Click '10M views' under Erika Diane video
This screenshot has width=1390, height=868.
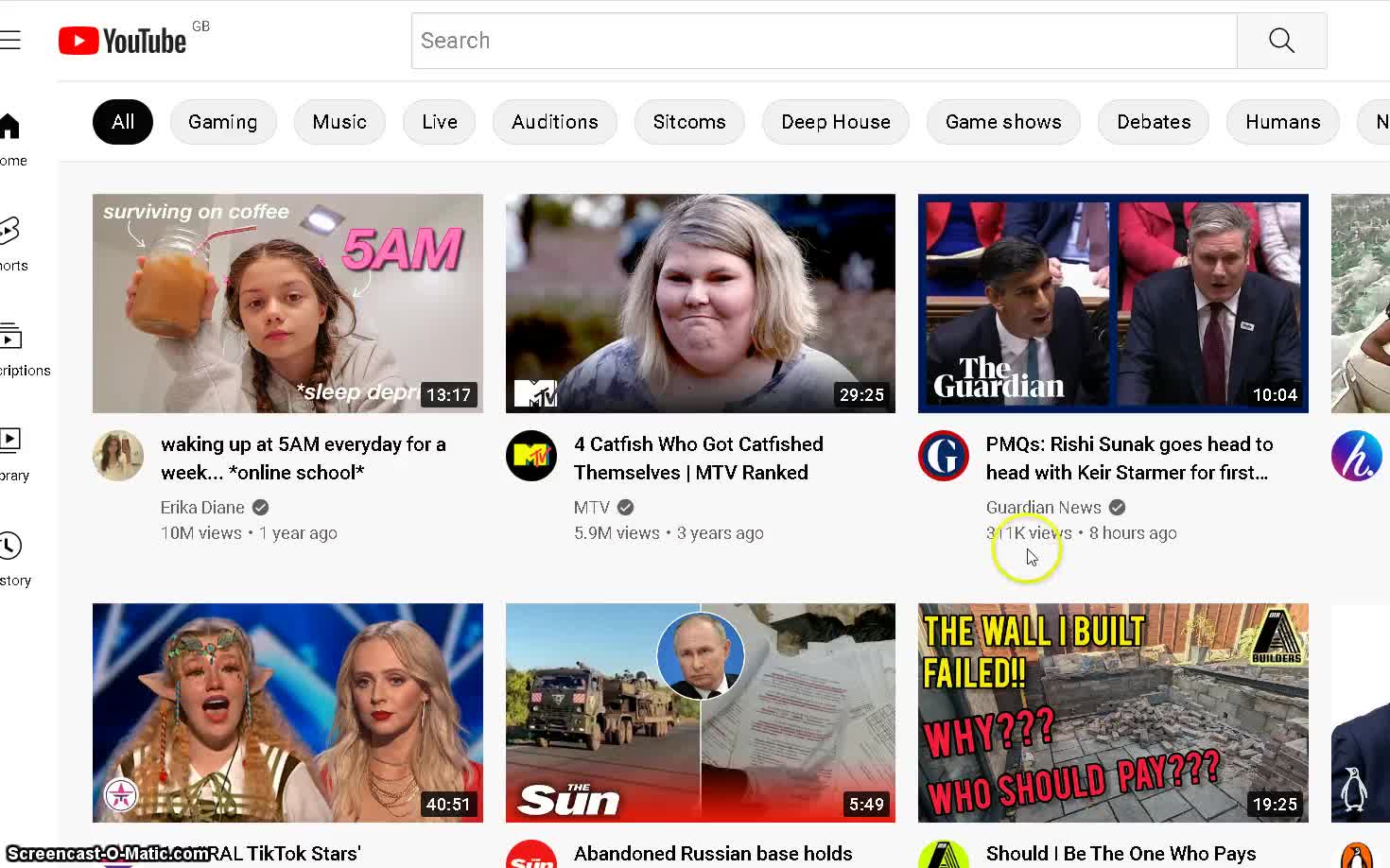[x=201, y=533]
